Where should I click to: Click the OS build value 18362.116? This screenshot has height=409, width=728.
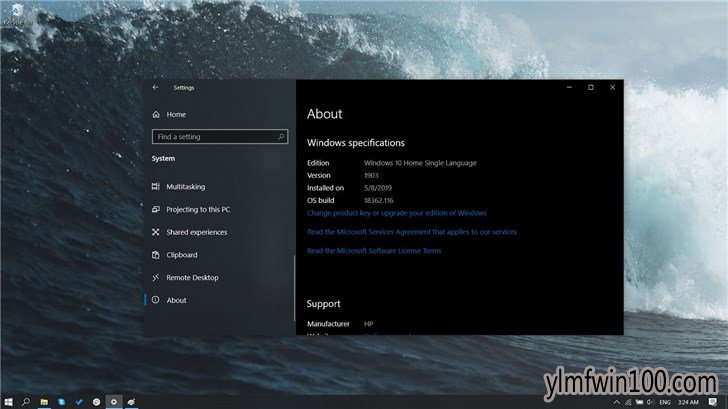point(379,201)
